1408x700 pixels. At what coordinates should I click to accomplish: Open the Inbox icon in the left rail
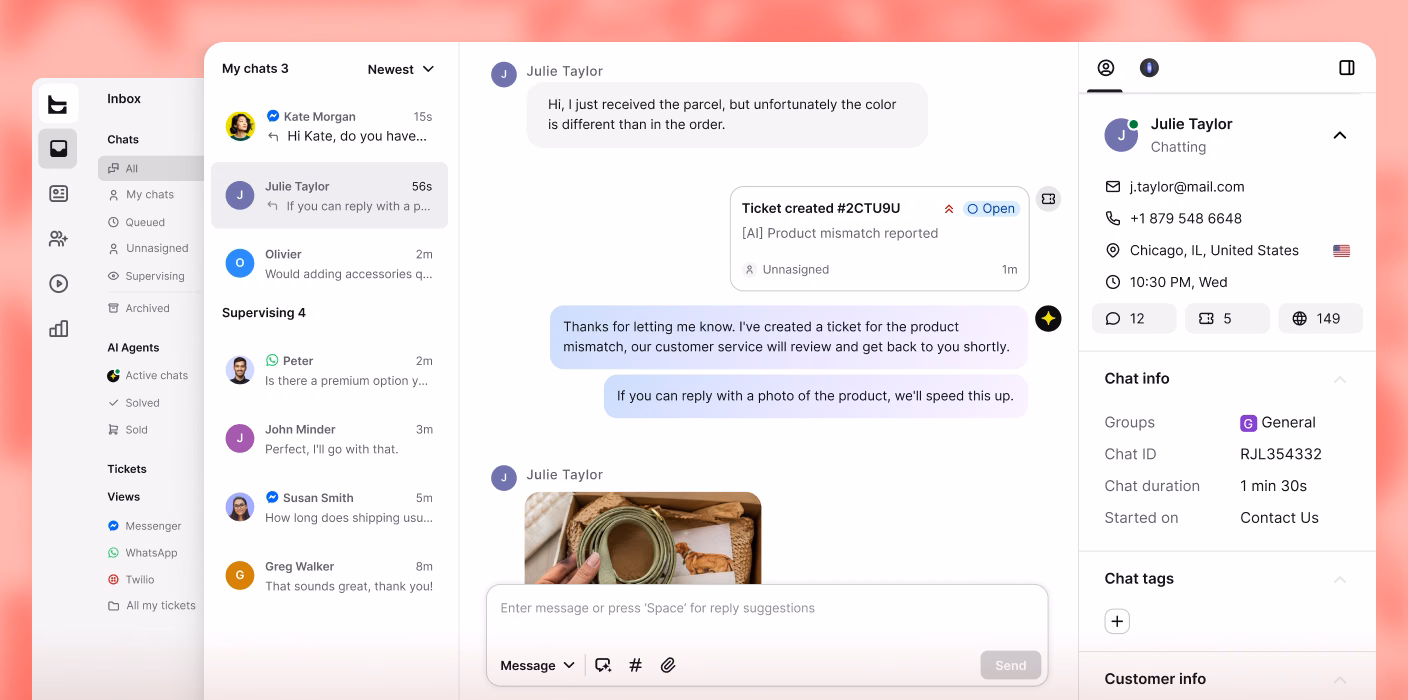[x=58, y=149]
